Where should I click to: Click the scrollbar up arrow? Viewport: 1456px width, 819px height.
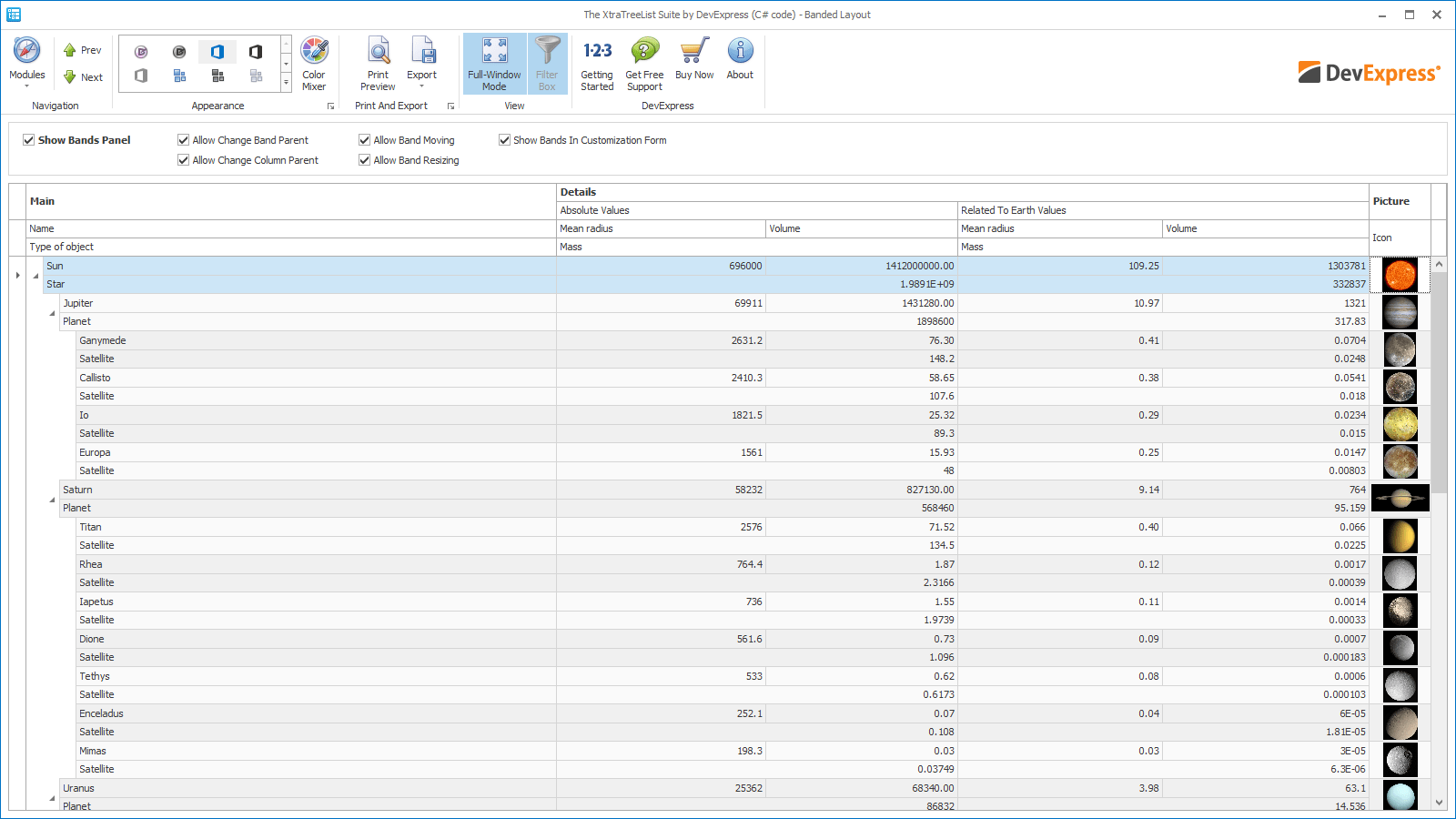tap(1440, 264)
